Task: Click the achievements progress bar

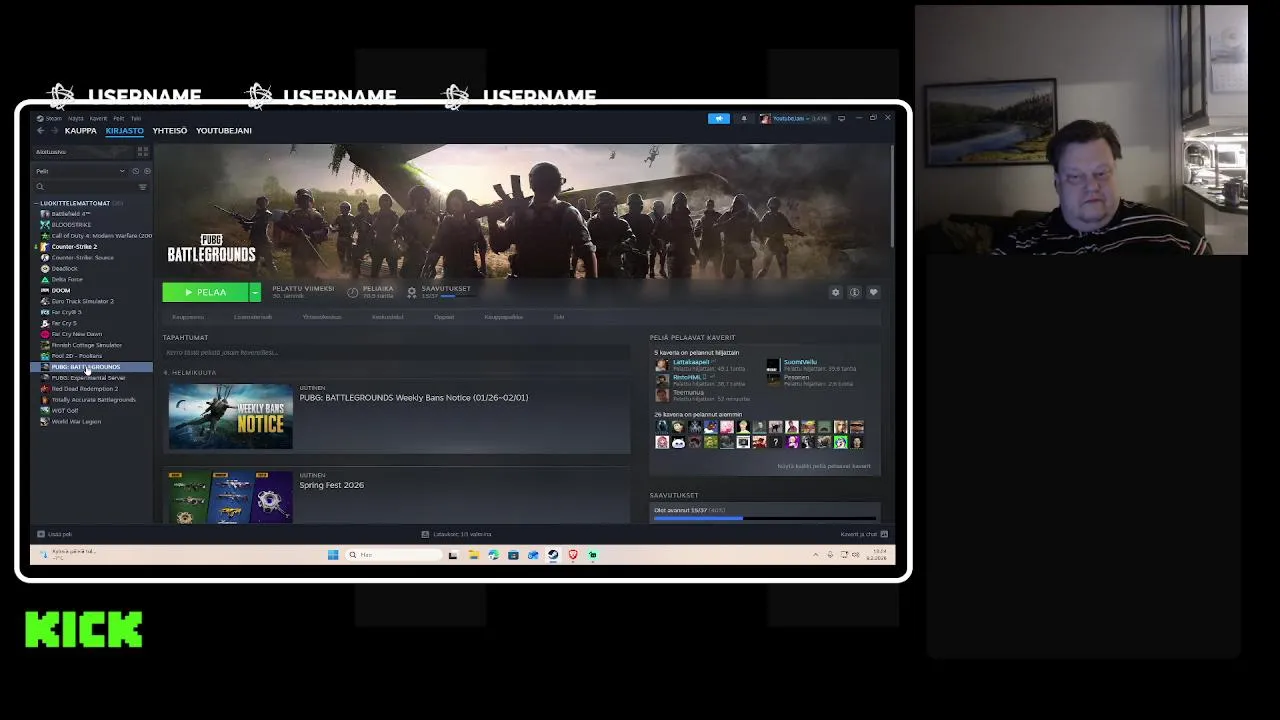Action: (x=765, y=518)
